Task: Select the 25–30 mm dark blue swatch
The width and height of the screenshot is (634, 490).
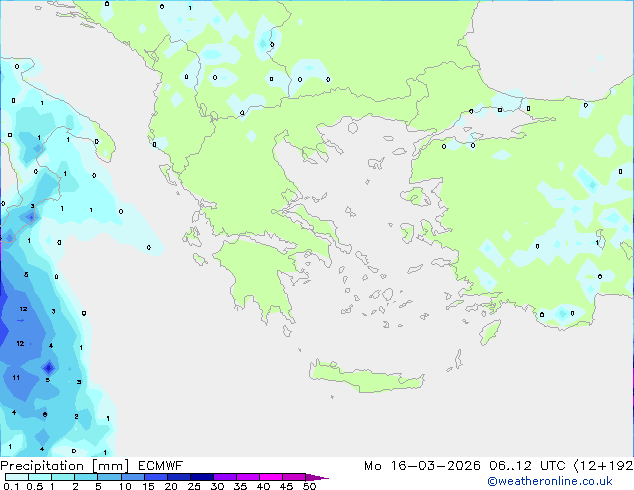Action: coord(202,477)
